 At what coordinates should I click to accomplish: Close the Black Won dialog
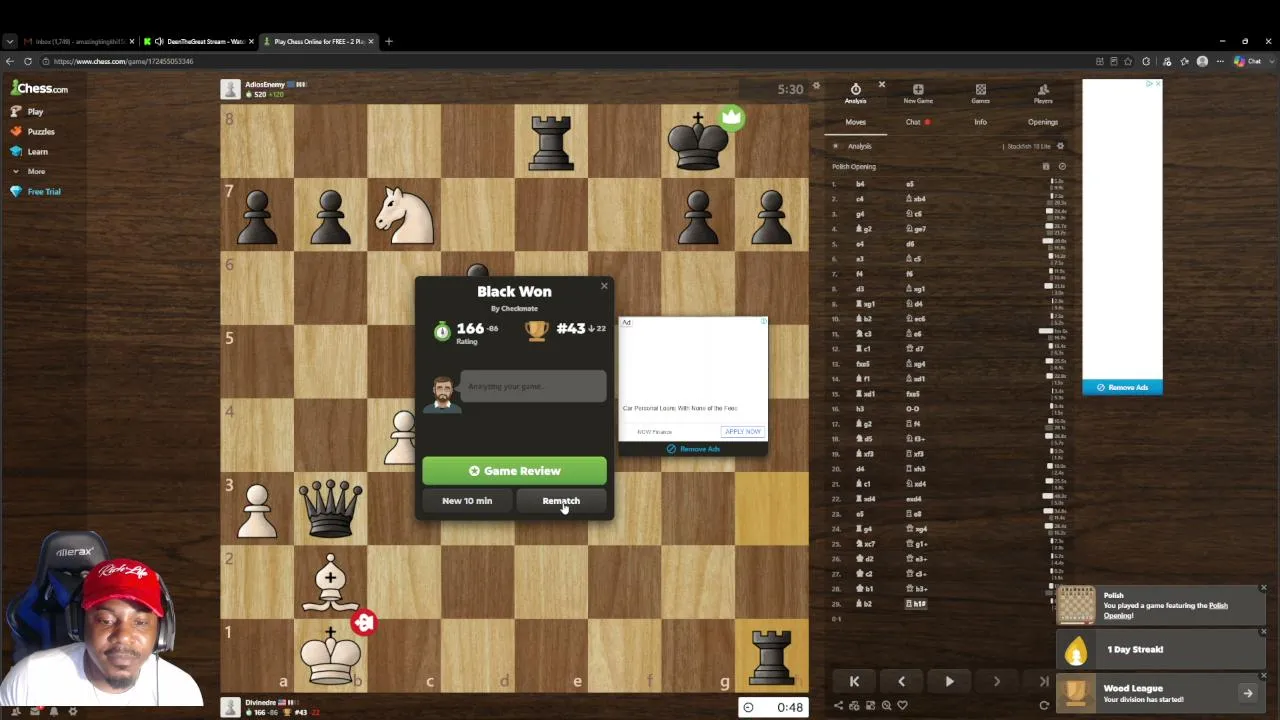(x=604, y=286)
